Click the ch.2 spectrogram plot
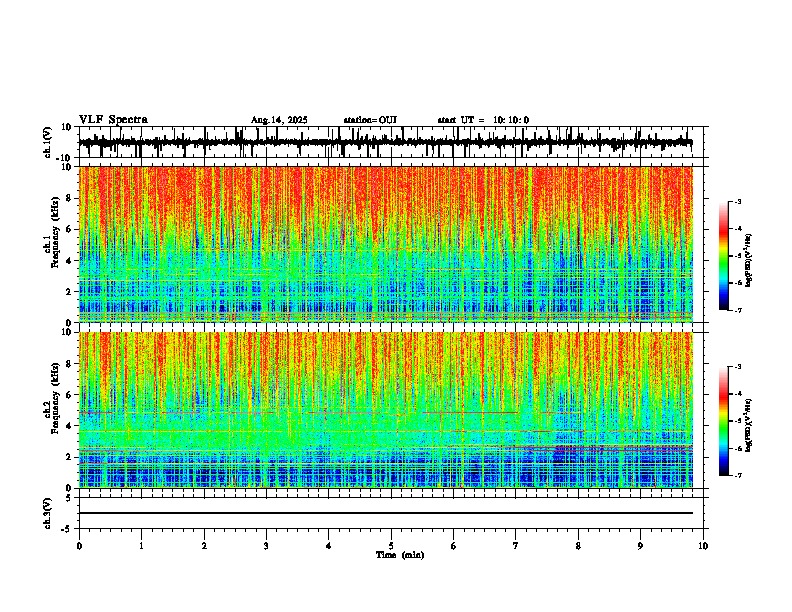The width and height of the screenshot is (792, 612). pos(385,410)
